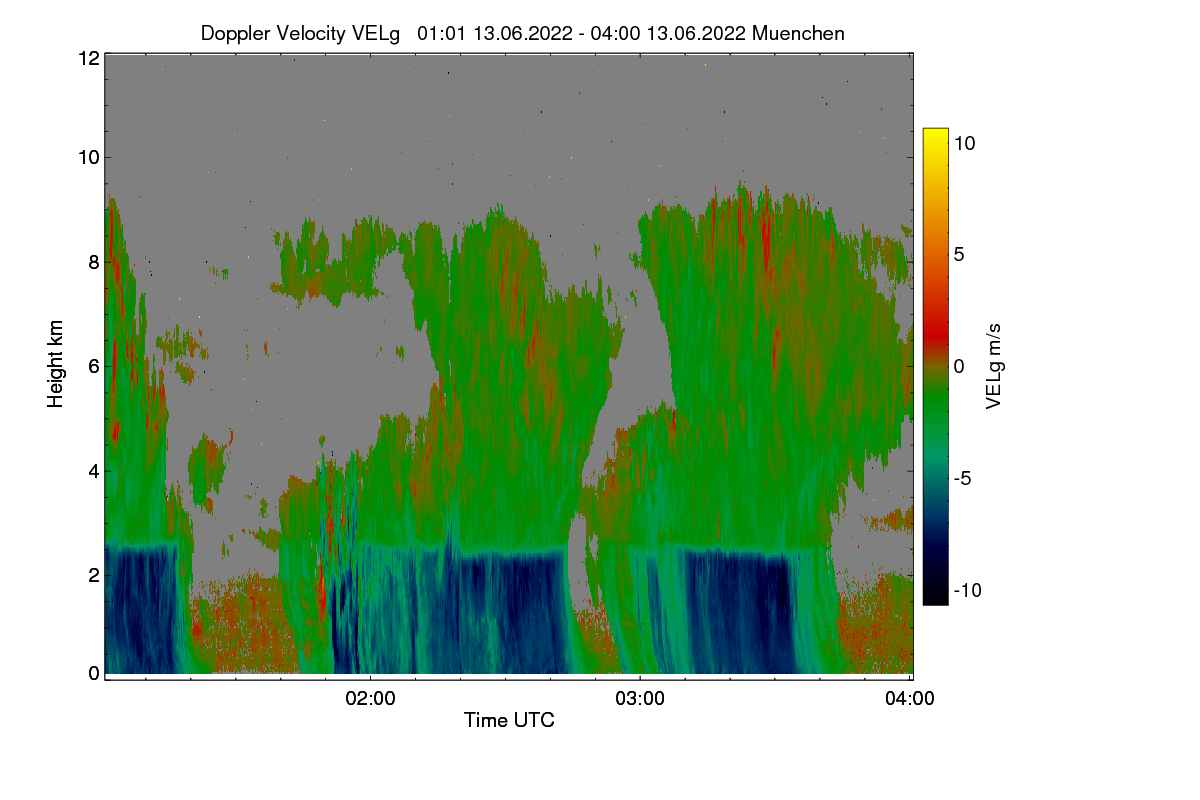This screenshot has width=1200, height=800.
Task: Click the '2' height axis label
Action: 94,574
